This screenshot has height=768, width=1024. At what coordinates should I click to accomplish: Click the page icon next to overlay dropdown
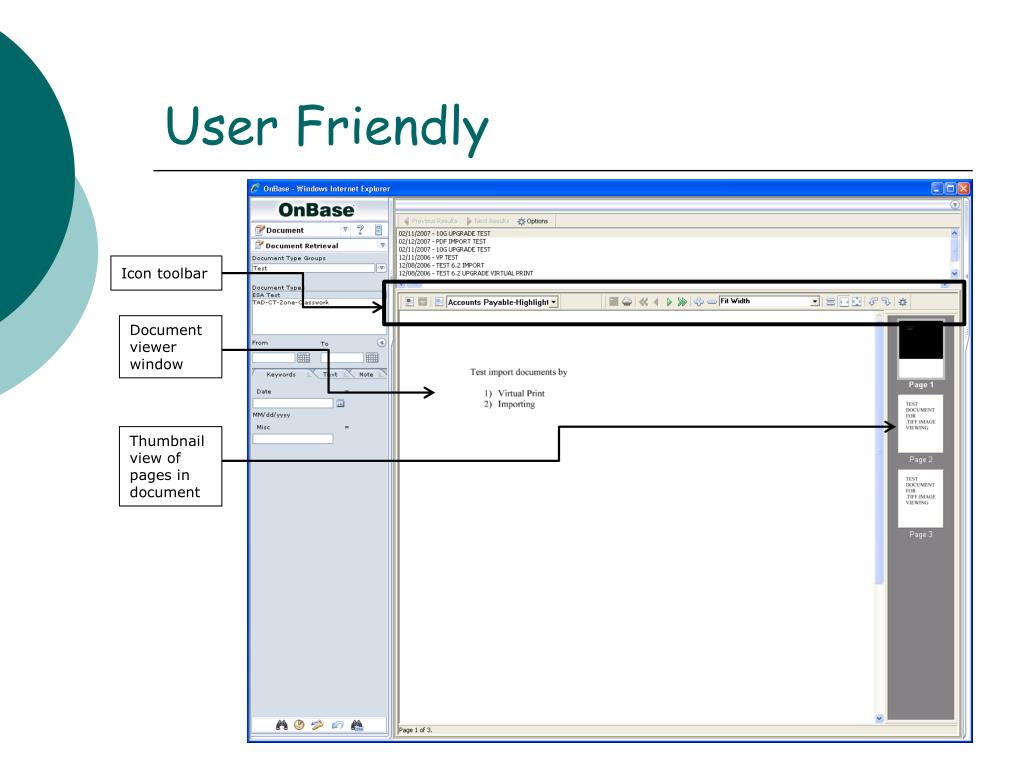point(439,302)
